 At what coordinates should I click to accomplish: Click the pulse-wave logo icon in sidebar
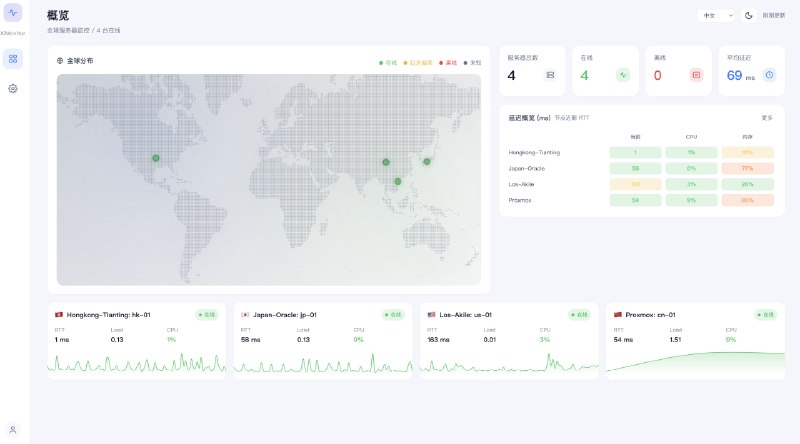[13, 13]
